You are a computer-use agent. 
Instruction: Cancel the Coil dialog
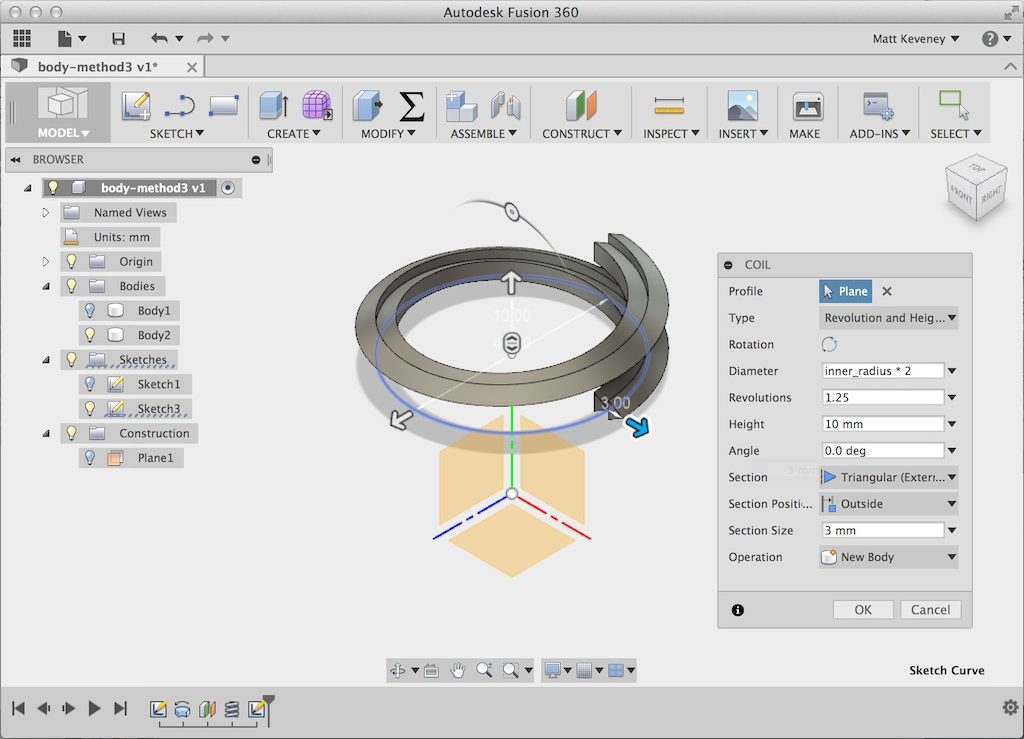[x=930, y=609]
